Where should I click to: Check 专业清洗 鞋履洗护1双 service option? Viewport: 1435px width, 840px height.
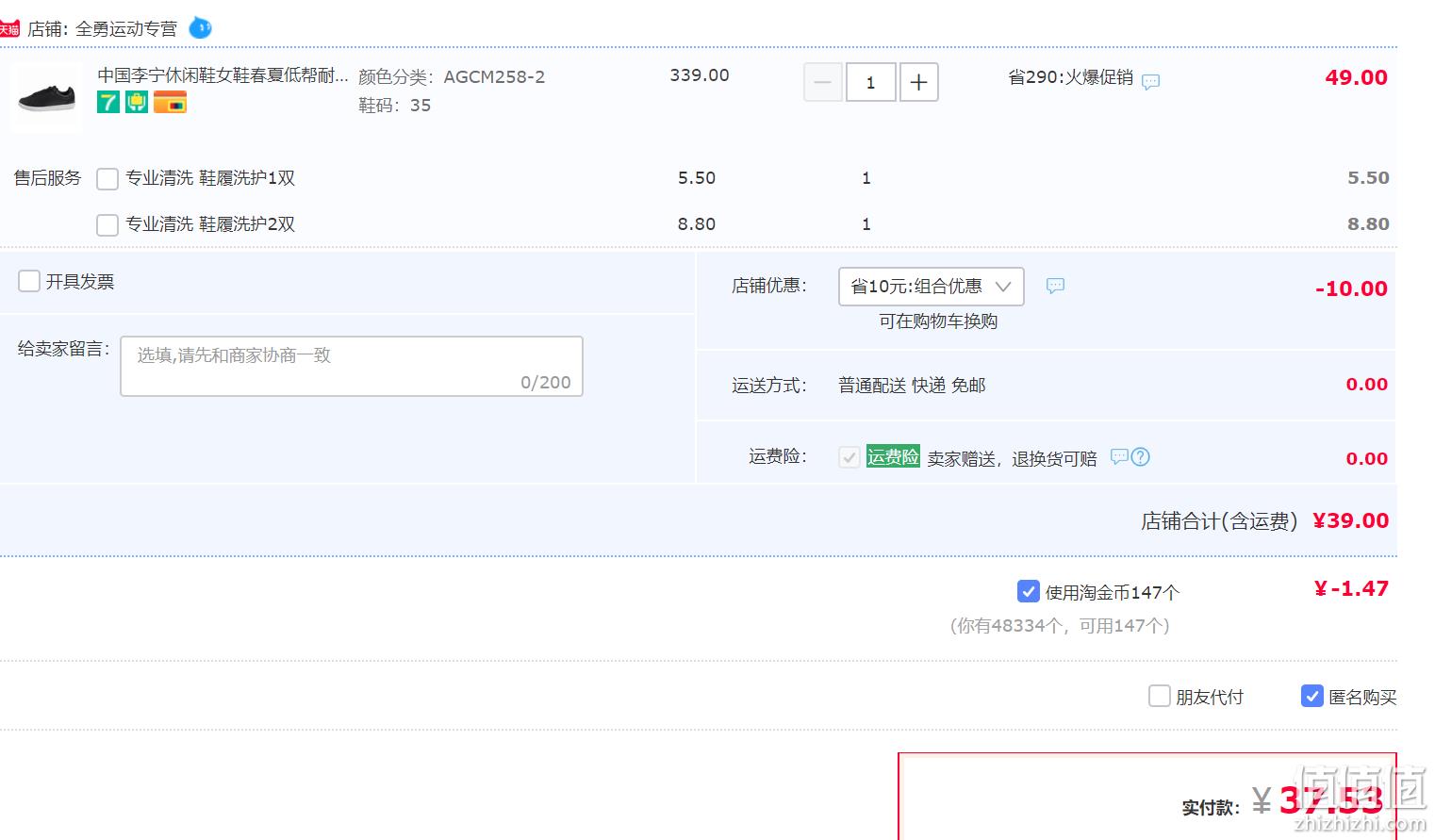pyautogui.click(x=107, y=178)
